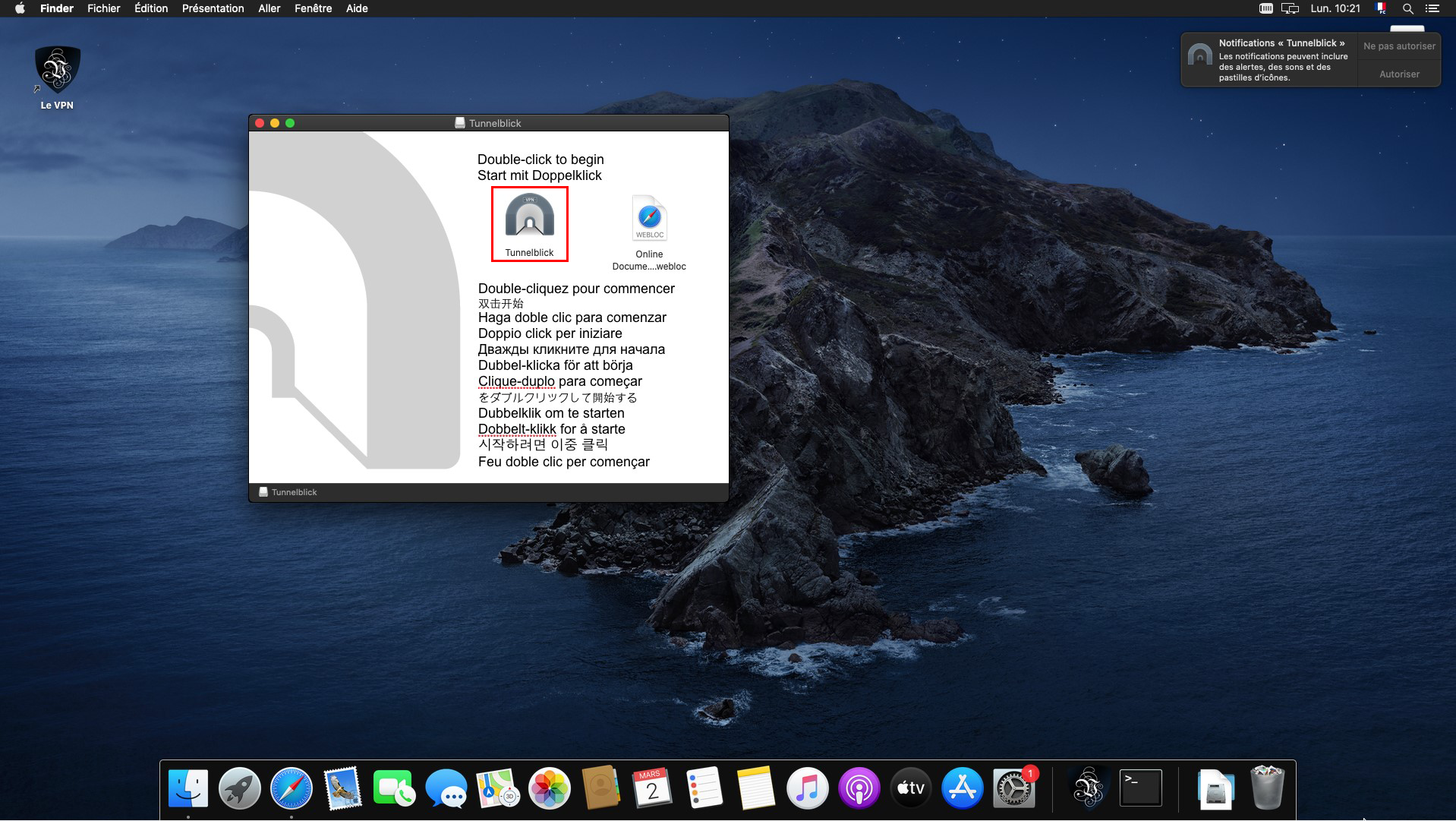Open Spotlight search in menu bar

(1407, 8)
